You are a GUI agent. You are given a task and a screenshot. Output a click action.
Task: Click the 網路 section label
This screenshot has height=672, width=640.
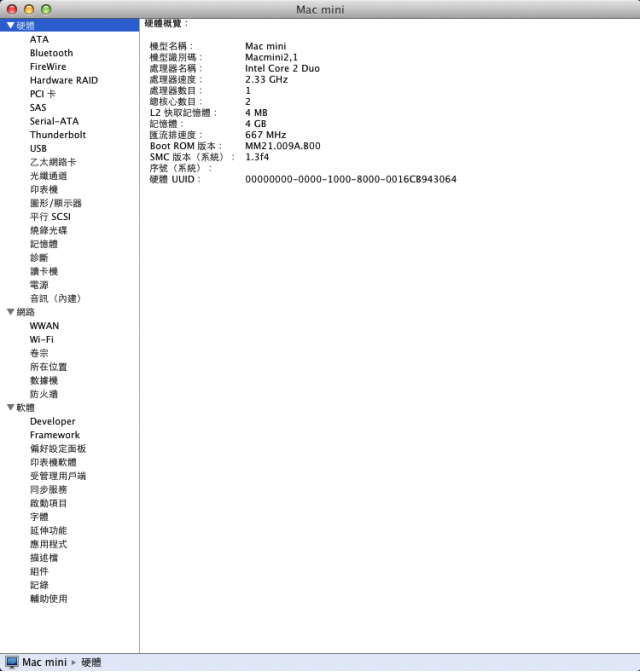25,312
